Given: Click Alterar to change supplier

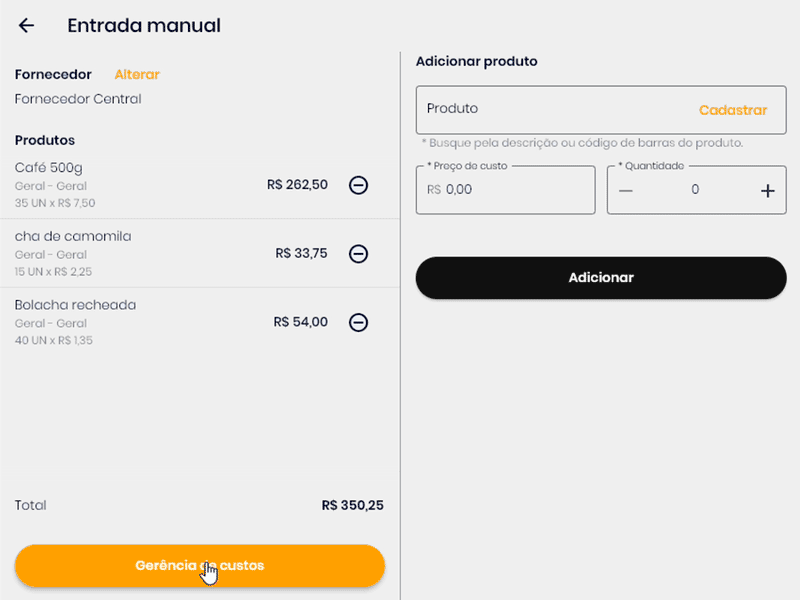Looking at the screenshot, I should (137, 74).
